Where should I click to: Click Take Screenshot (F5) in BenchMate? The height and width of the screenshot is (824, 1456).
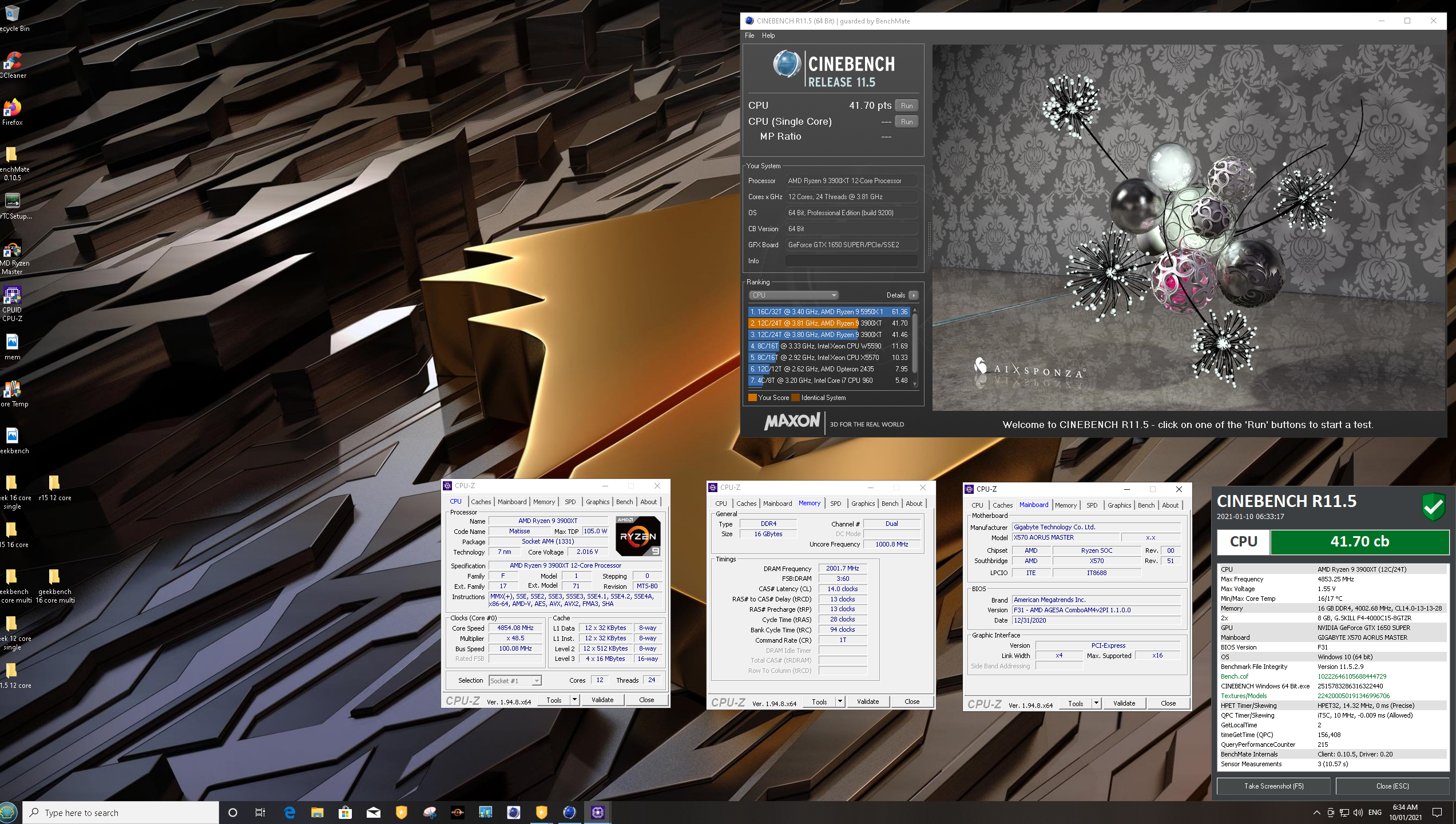1273,786
